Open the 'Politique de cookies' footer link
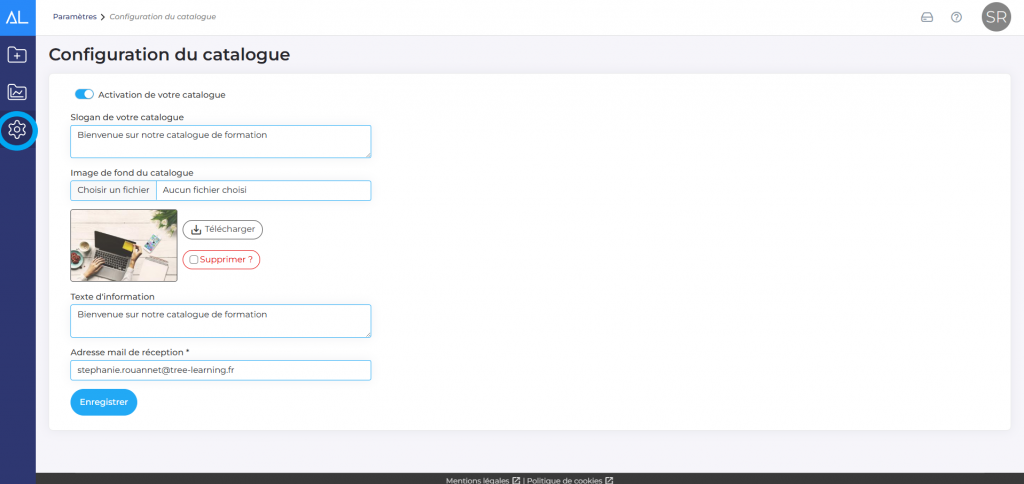The image size is (1024, 484). [564, 480]
